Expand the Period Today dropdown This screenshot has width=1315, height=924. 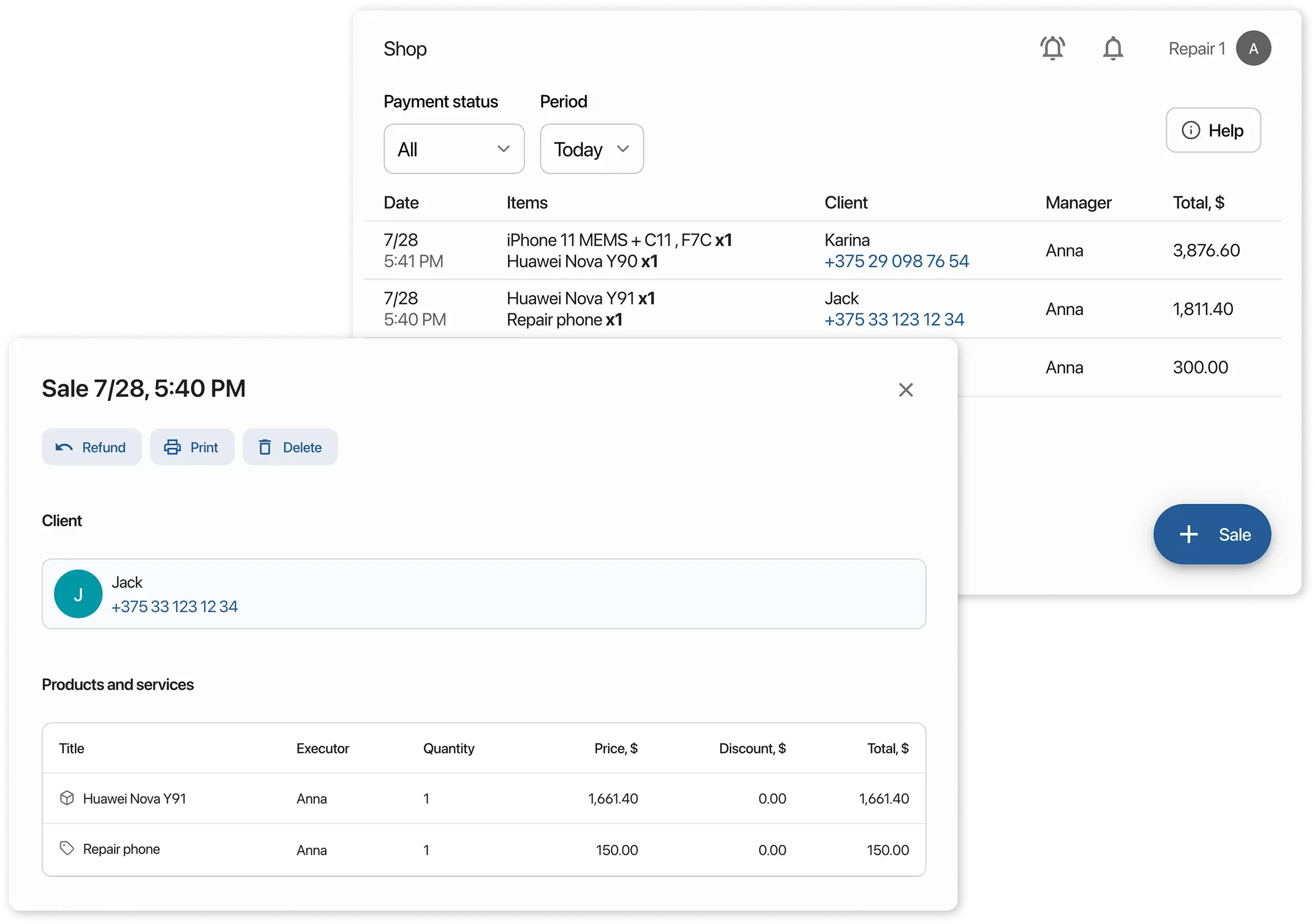coord(591,149)
